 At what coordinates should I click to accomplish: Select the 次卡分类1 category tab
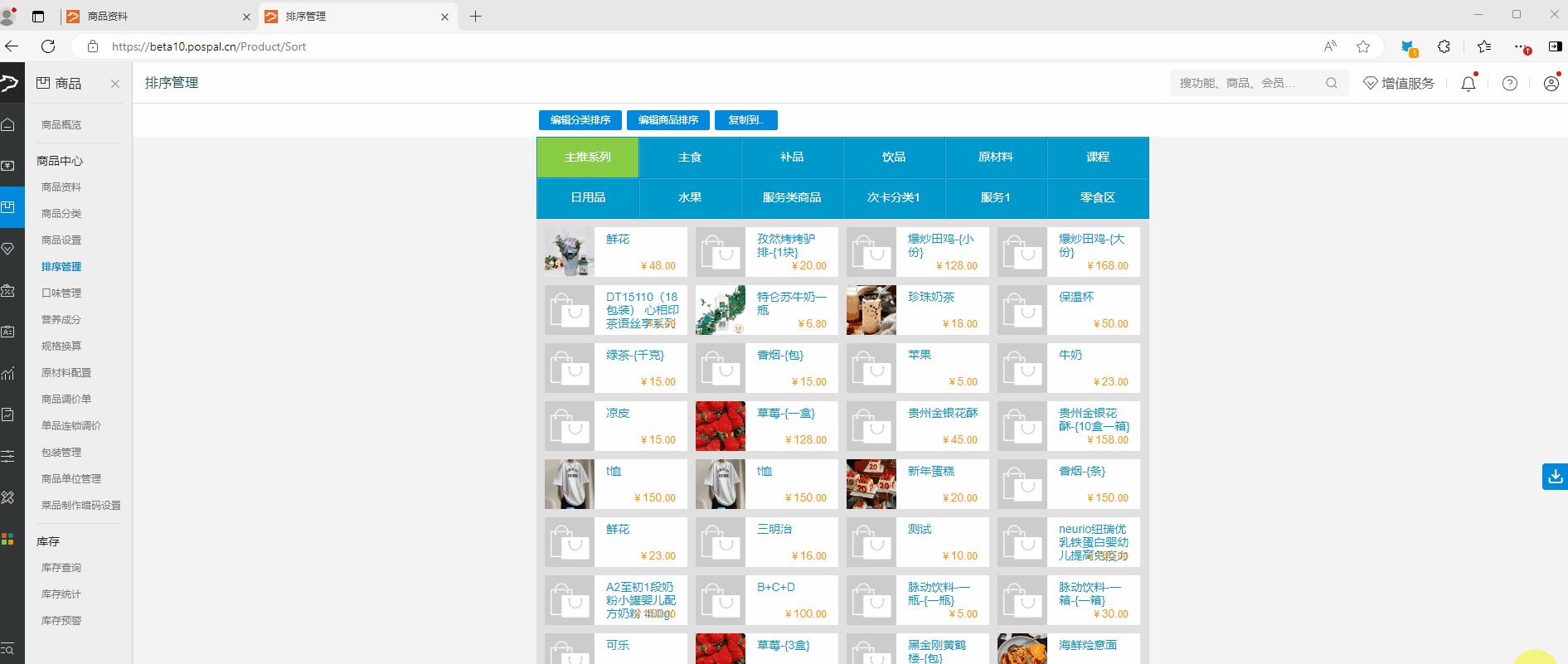tap(894, 198)
